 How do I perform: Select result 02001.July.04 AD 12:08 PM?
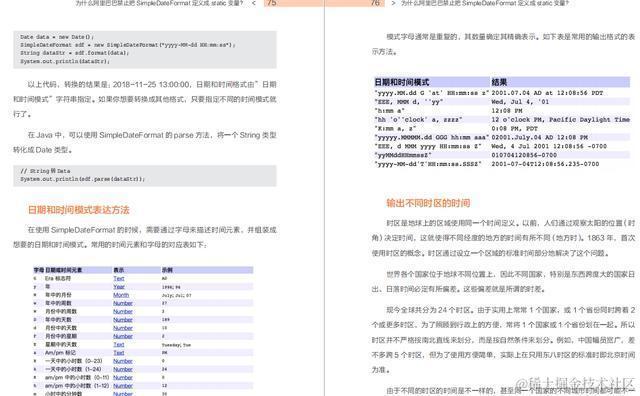click(x=540, y=138)
